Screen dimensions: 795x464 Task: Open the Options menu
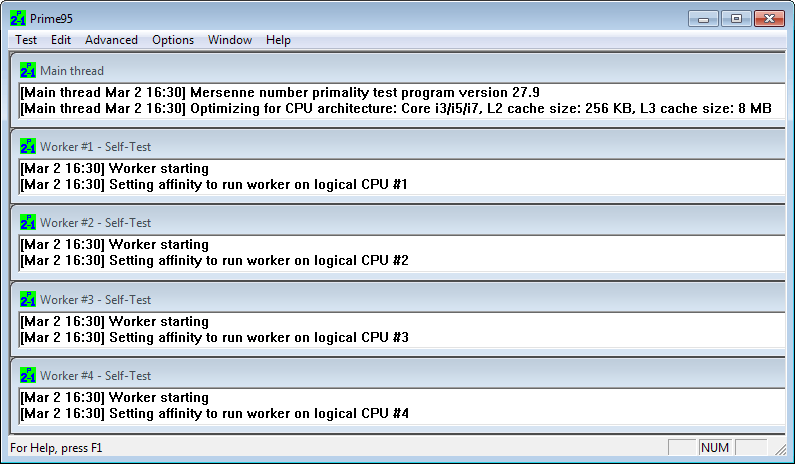click(173, 40)
